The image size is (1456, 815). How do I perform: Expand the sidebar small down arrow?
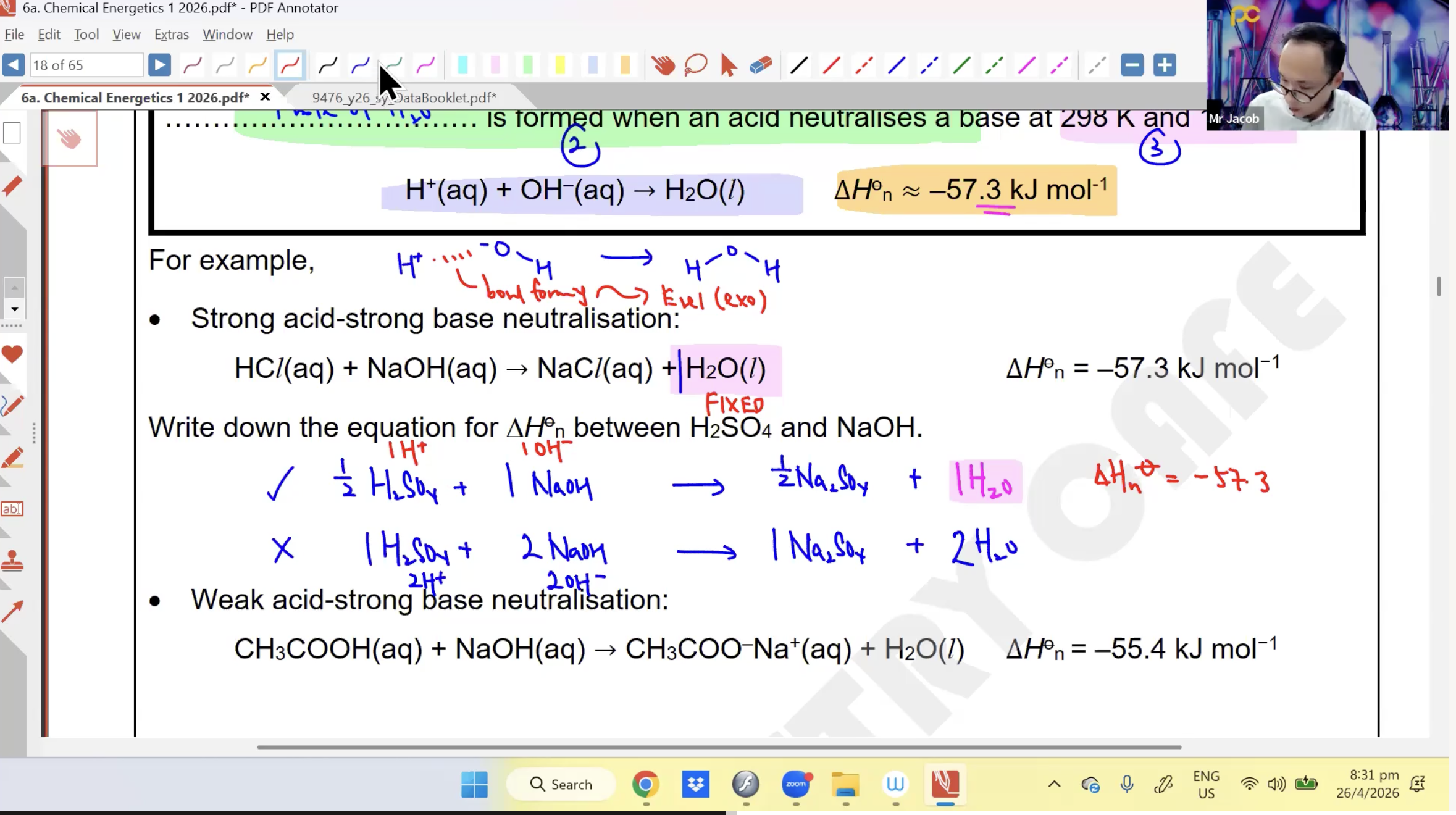tap(14, 309)
